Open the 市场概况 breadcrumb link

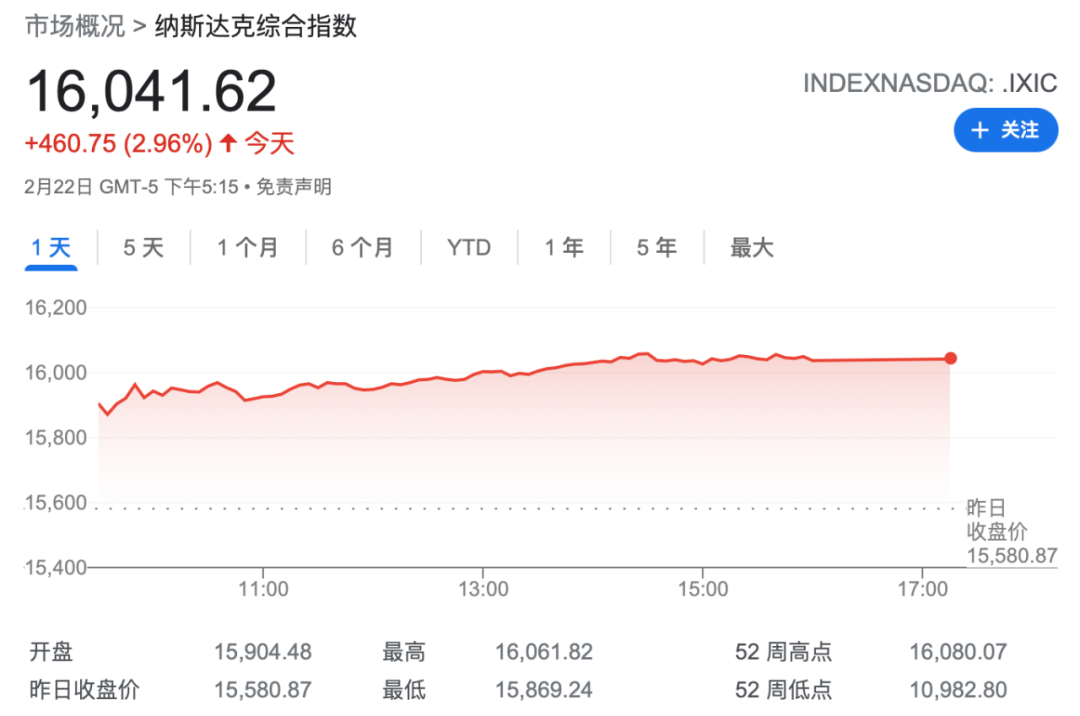click(x=75, y=26)
